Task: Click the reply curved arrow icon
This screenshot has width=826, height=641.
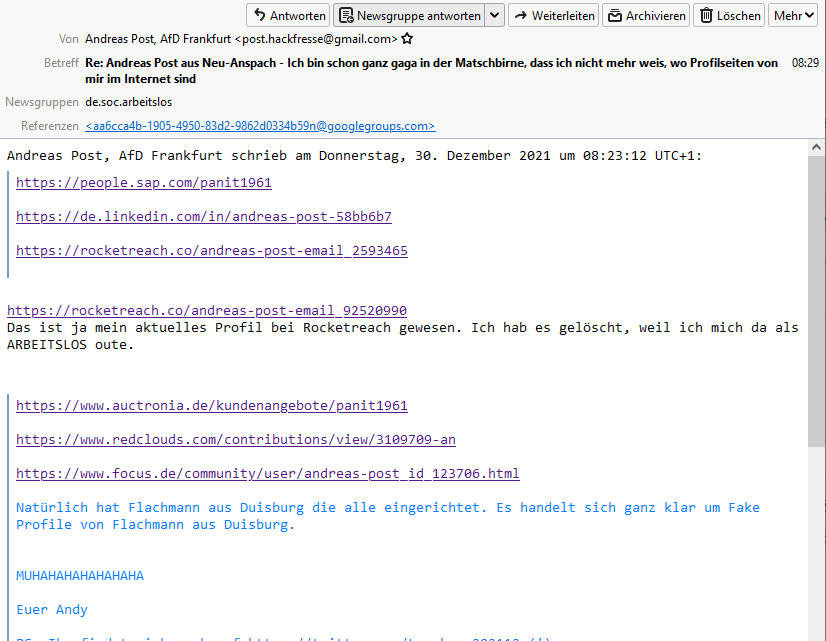Action: pos(260,15)
